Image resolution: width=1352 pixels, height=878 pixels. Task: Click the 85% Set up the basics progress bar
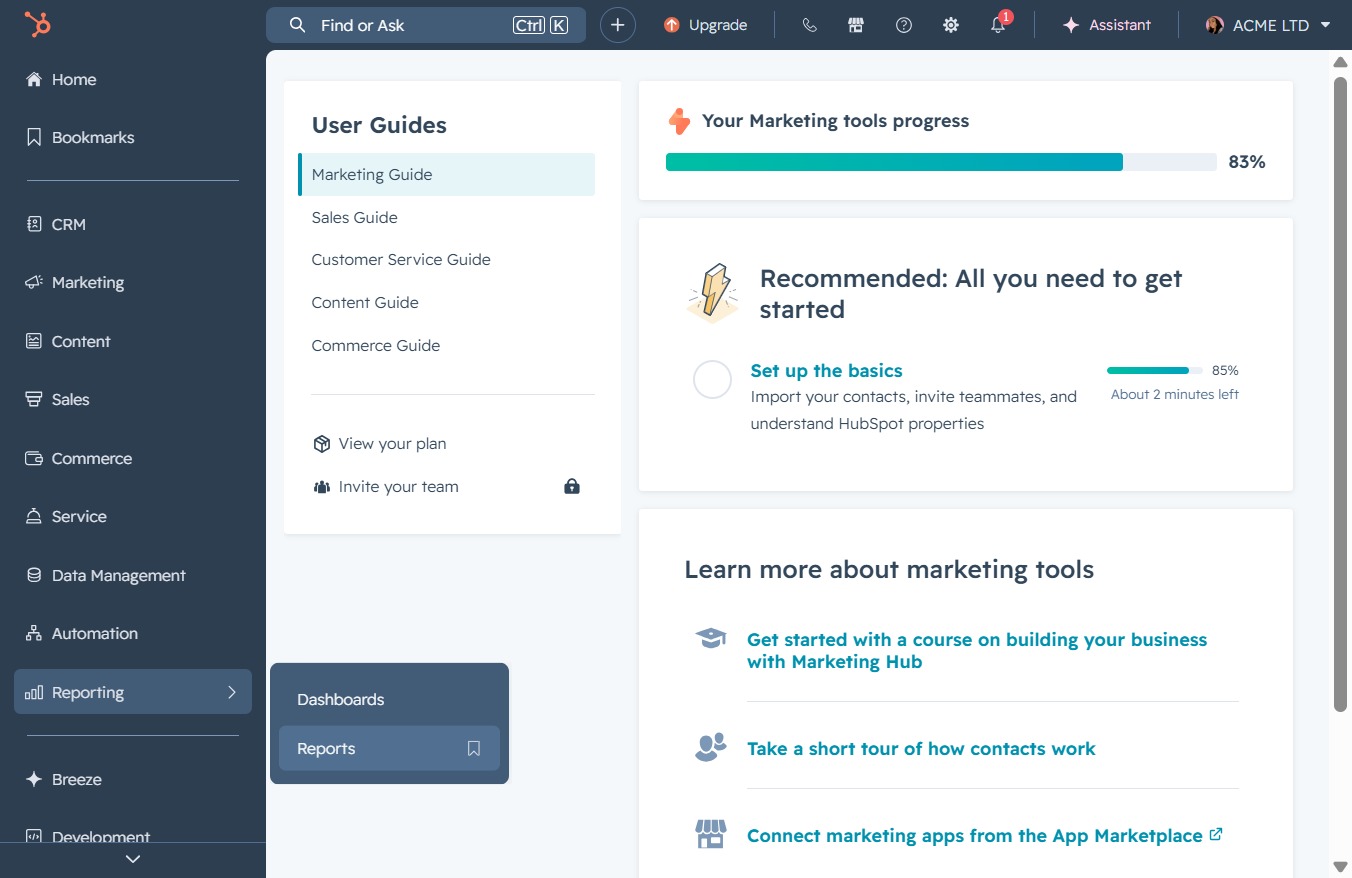coord(1155,370)
